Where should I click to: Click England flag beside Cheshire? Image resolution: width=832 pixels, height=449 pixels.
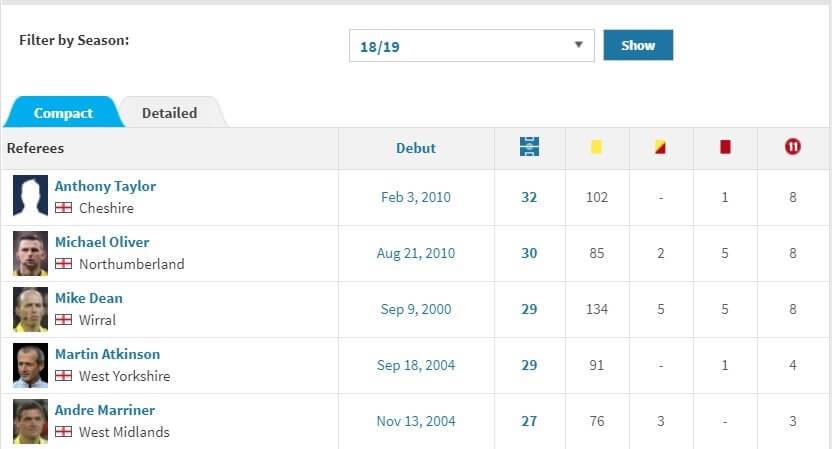click(63, 208)
